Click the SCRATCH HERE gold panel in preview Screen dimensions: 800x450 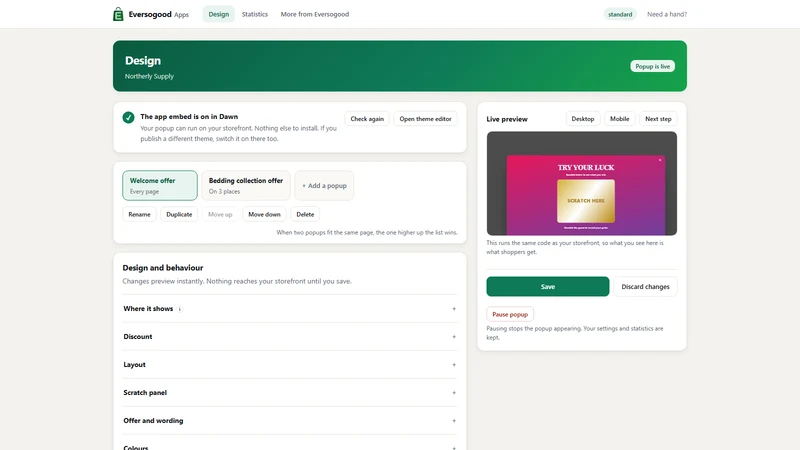[x=586, y=201]
